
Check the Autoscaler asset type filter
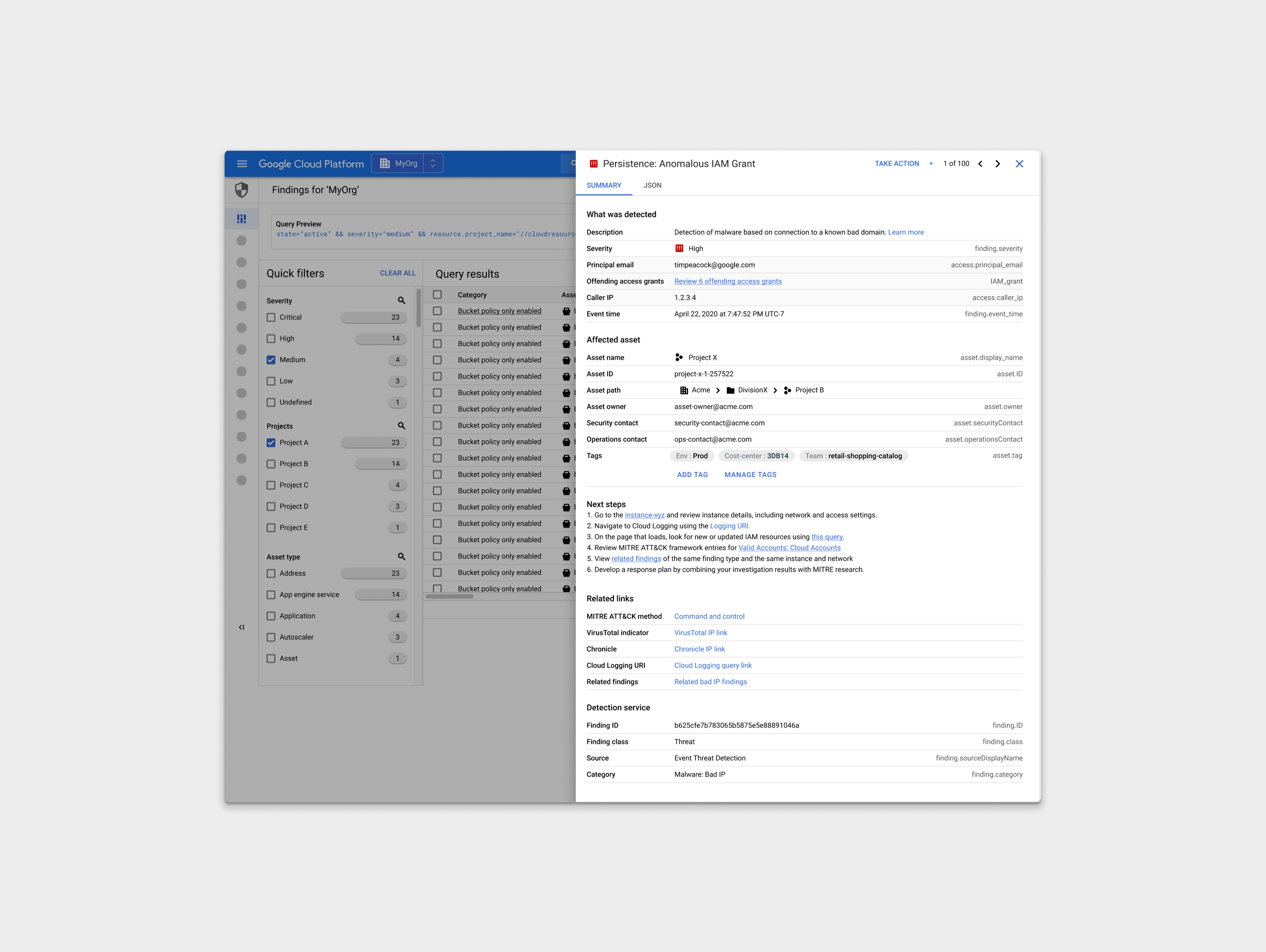(272, 638)
